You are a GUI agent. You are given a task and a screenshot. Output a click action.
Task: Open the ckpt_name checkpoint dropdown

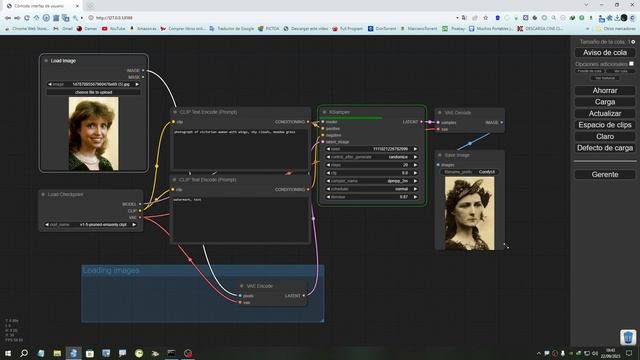(x=90, y=224)
